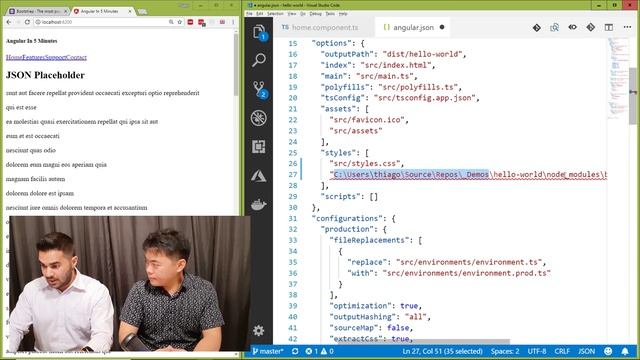Click the Contact link on the web page
640x360 pixels.
tap(76, 57)
